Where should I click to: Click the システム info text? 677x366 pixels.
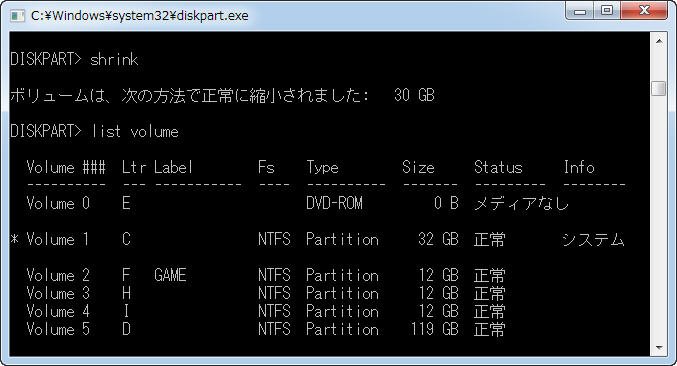click(593, 239)
